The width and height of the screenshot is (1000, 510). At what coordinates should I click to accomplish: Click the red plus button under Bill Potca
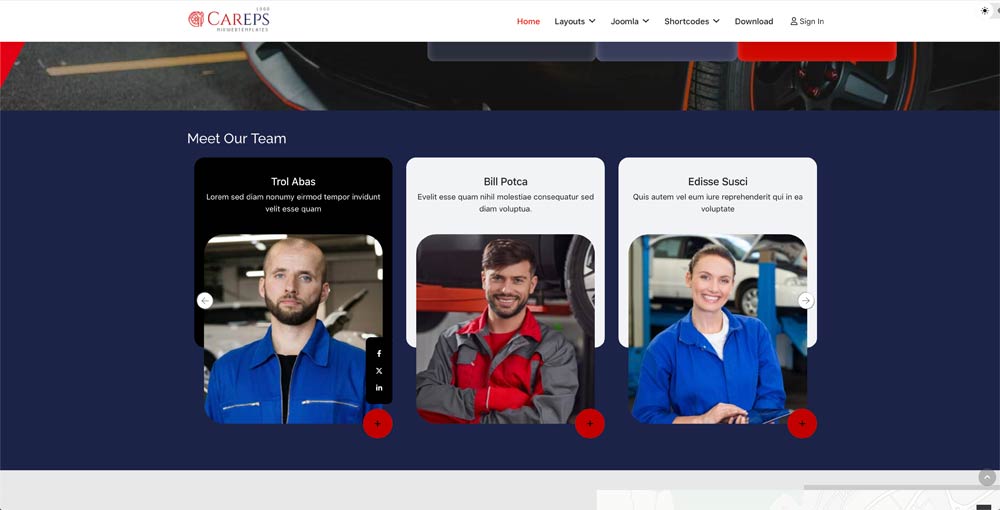coord(590,424)
